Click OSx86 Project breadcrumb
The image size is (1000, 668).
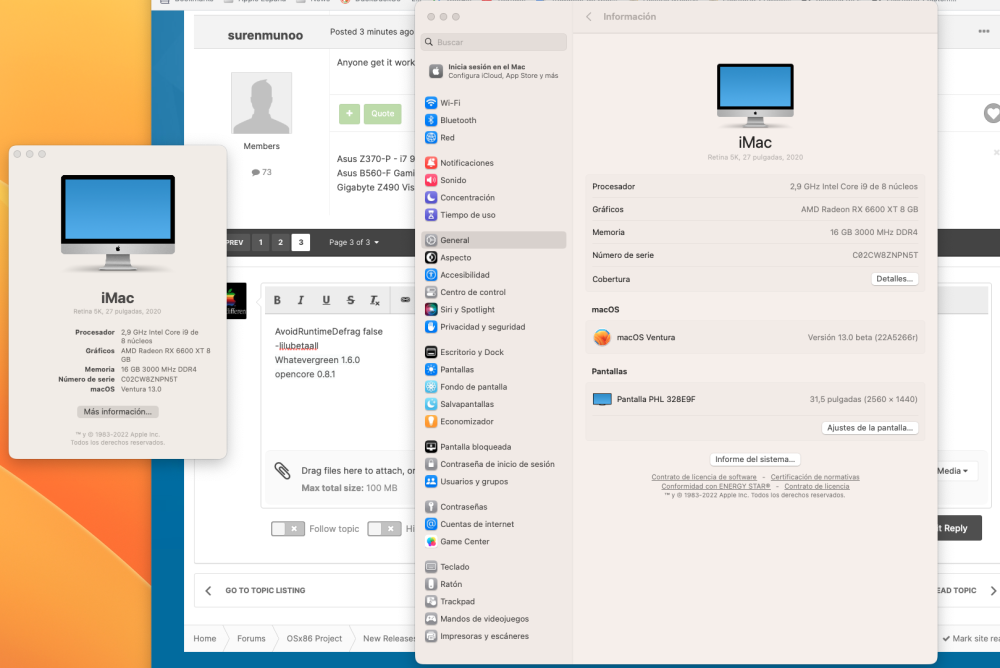click(x=314, y=638)
